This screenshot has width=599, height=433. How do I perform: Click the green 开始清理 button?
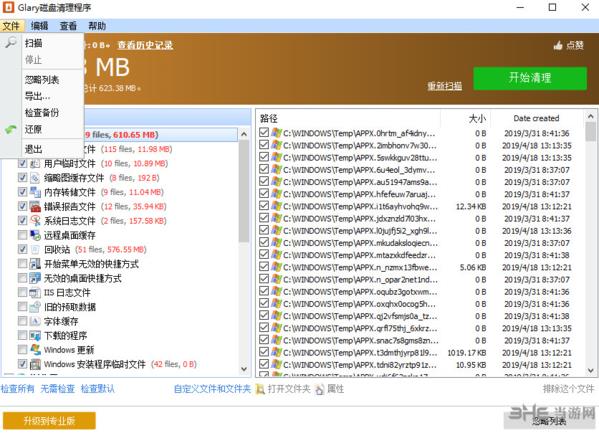pos(530,78)
